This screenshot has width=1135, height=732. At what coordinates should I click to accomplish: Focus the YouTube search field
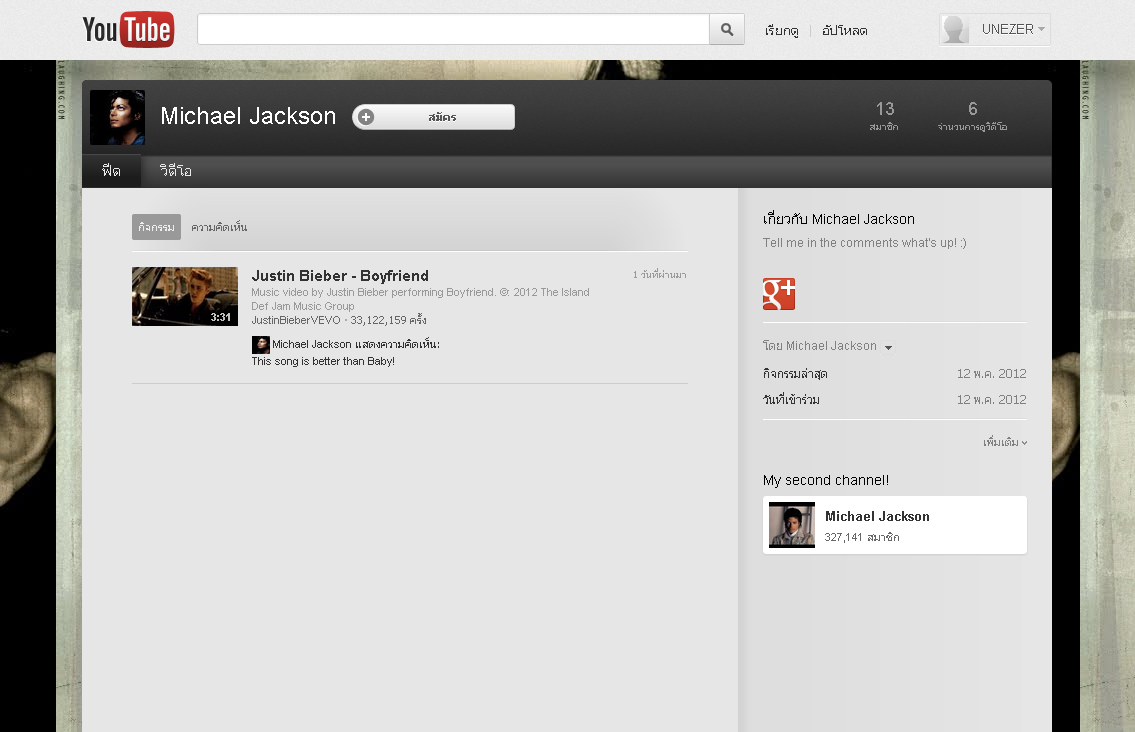tap(453, 30)
